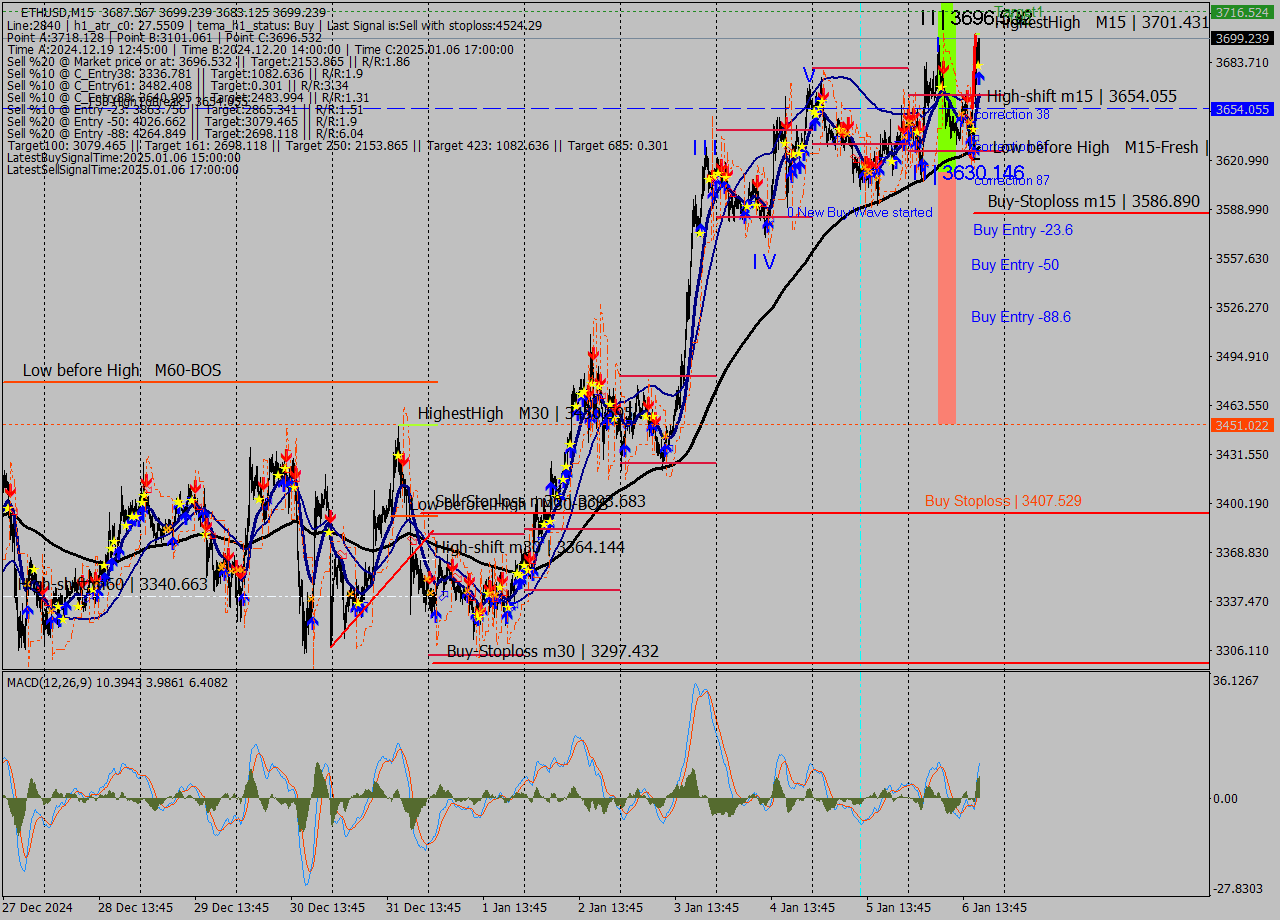Click the blue 3654.055 price tag

(1241, 109)
